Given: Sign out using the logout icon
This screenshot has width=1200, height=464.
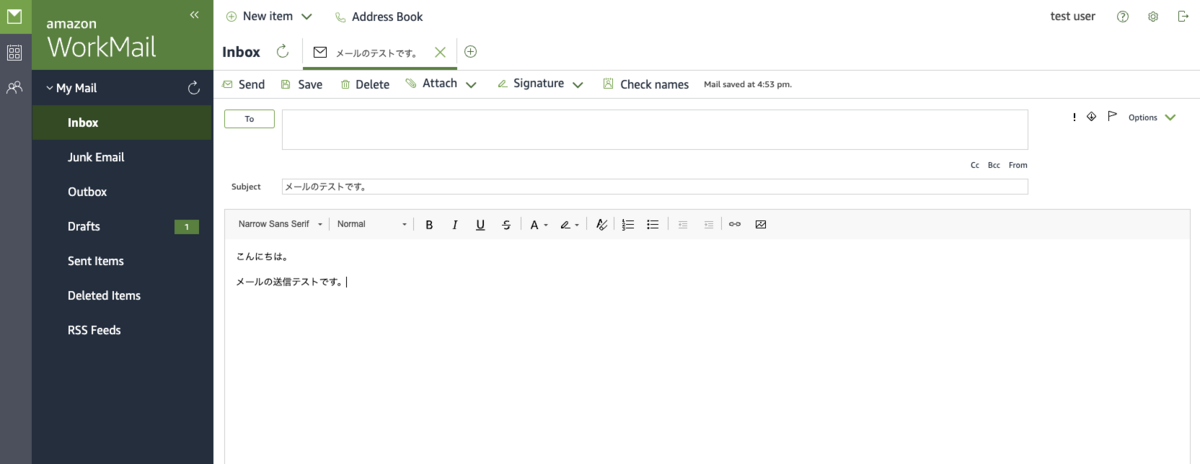Looking at the screenshot, I should (x=1183, y=17).
